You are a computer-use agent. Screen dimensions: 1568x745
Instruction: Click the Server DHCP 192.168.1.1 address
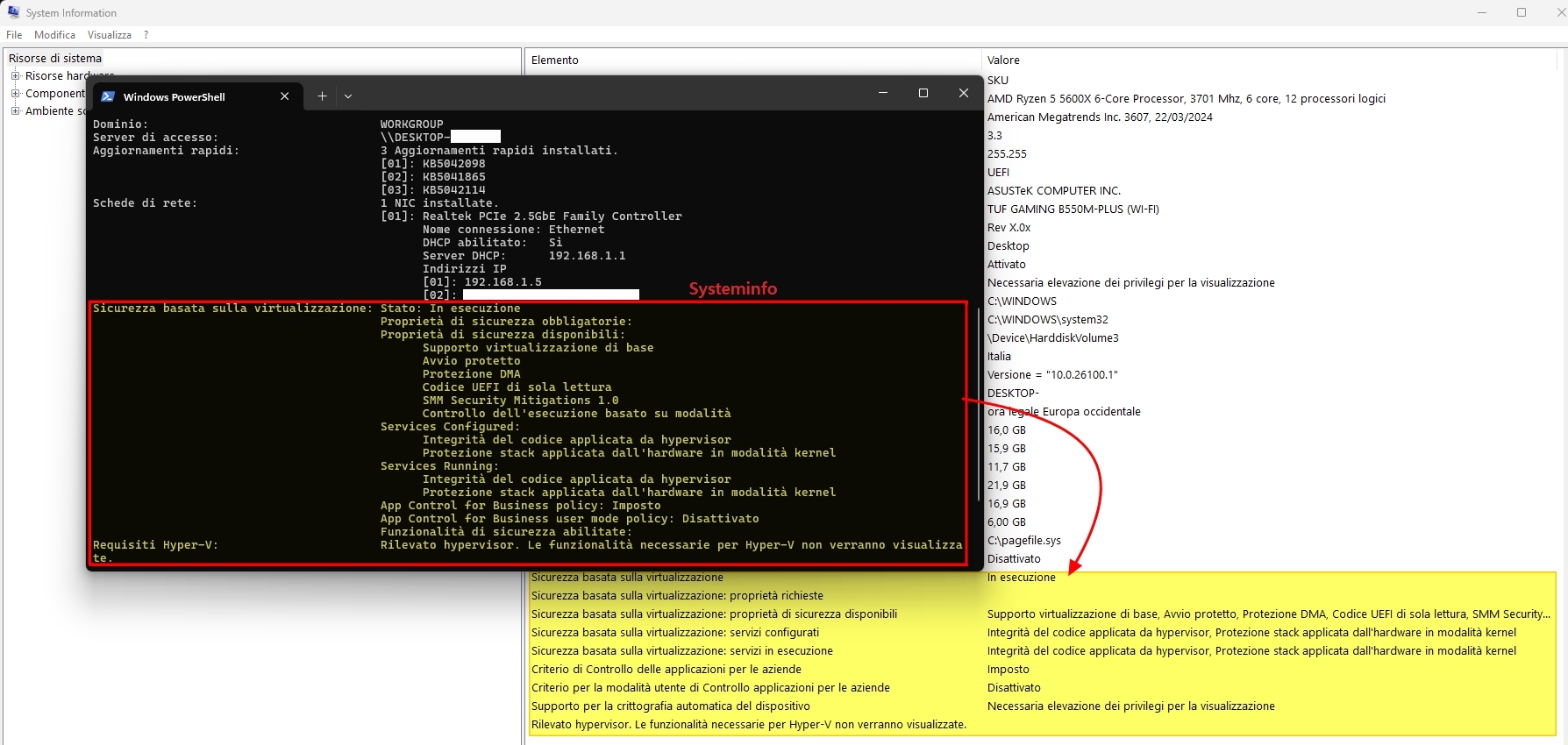[x=587, y=255]
